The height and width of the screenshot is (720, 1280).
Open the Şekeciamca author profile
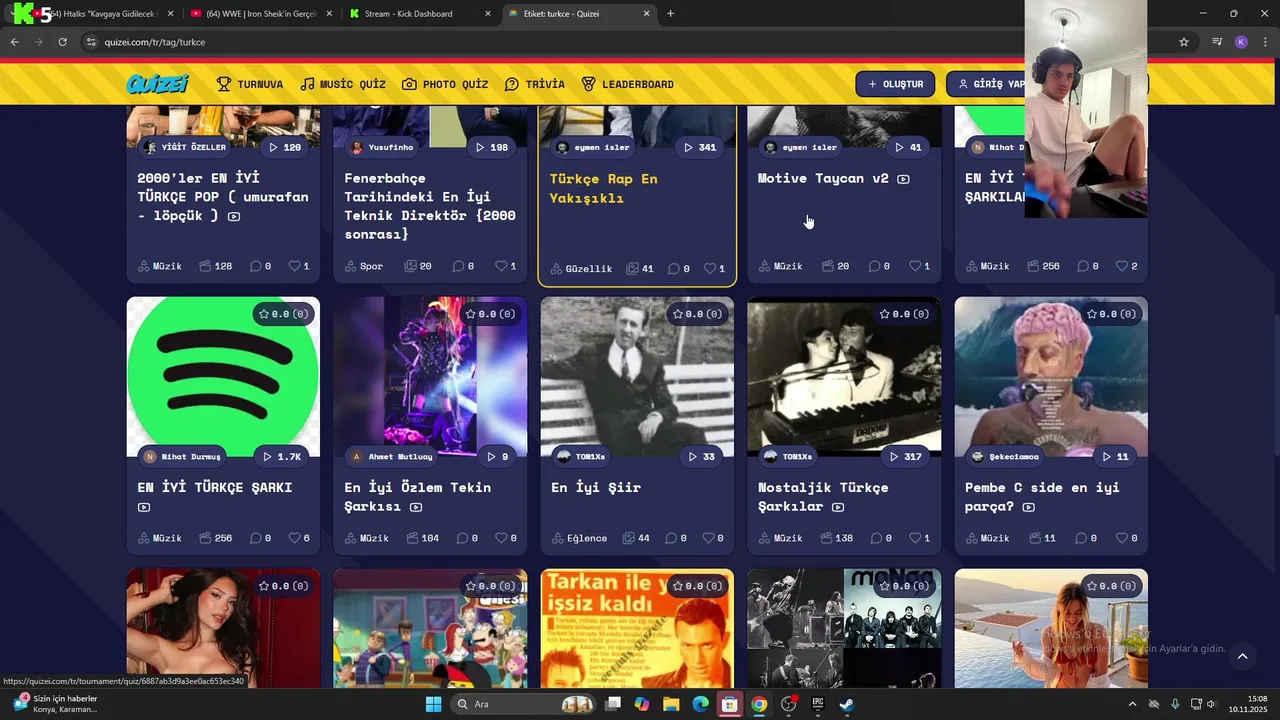(x=1005, y=456)
